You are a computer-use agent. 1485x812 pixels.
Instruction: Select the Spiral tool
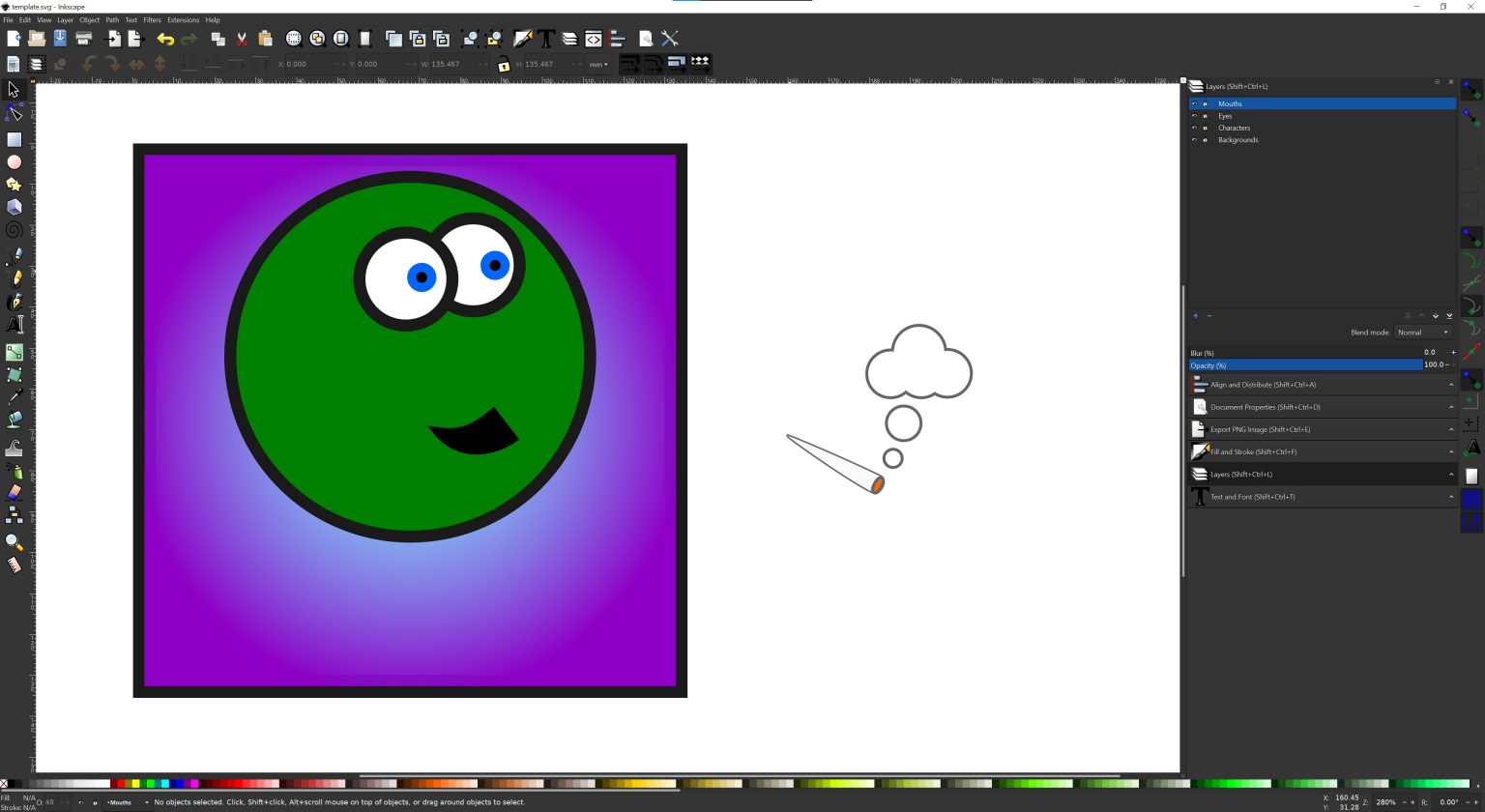point(14,228)
